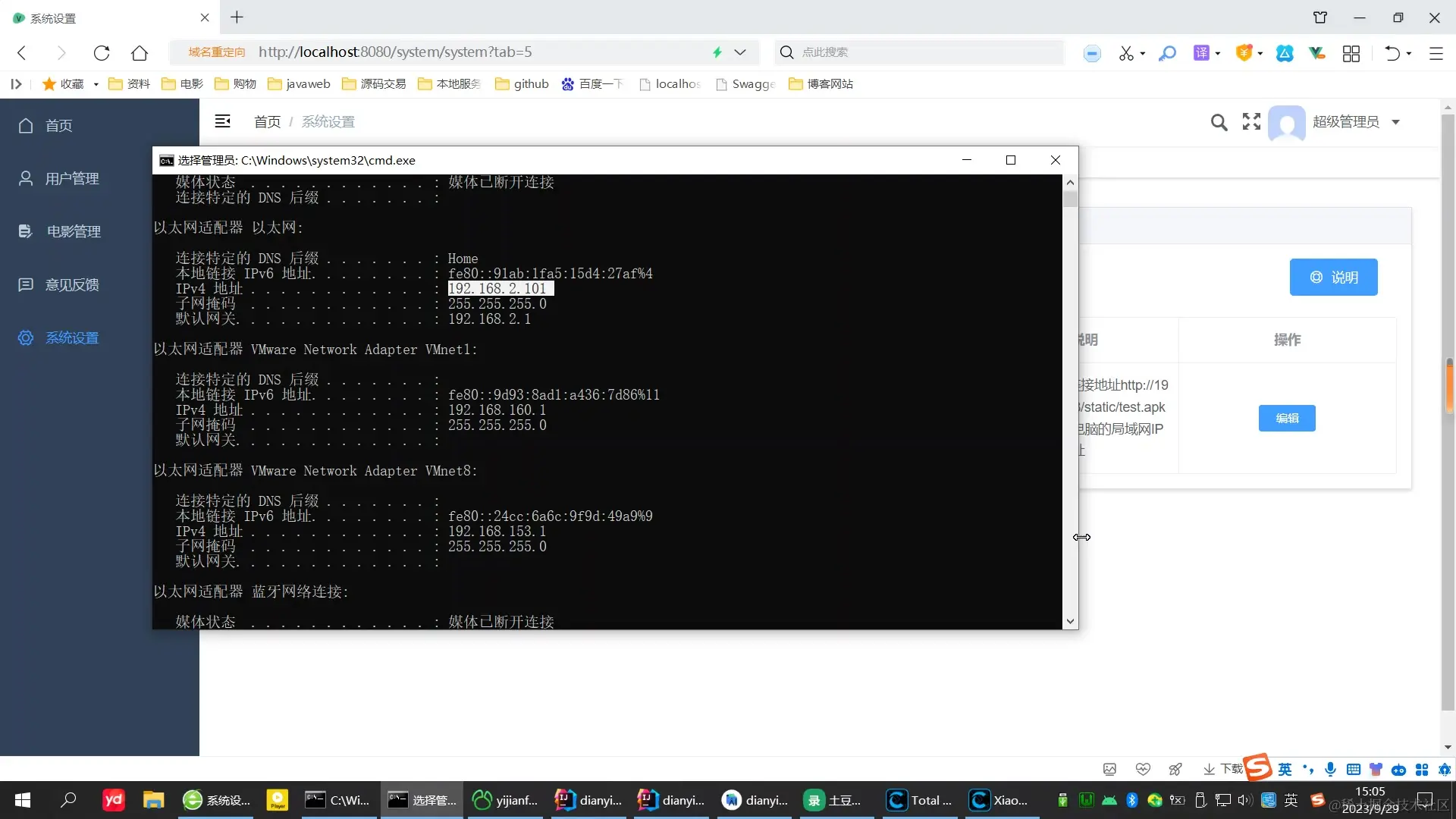Click the 百度一下 bookmark
This screenshot has width=1456, height=819.
point(591,84)
